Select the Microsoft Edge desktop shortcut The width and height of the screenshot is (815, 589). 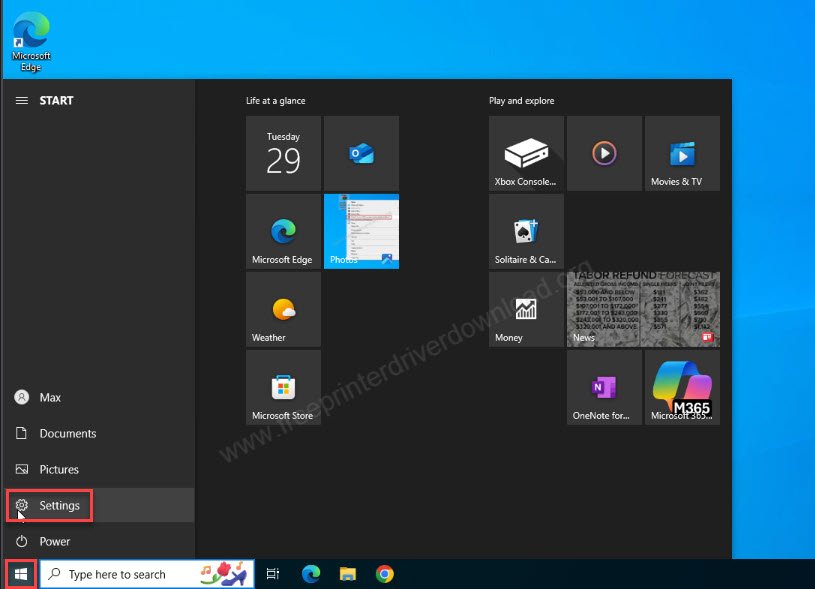pyautogui.click(x=31, y=42)
